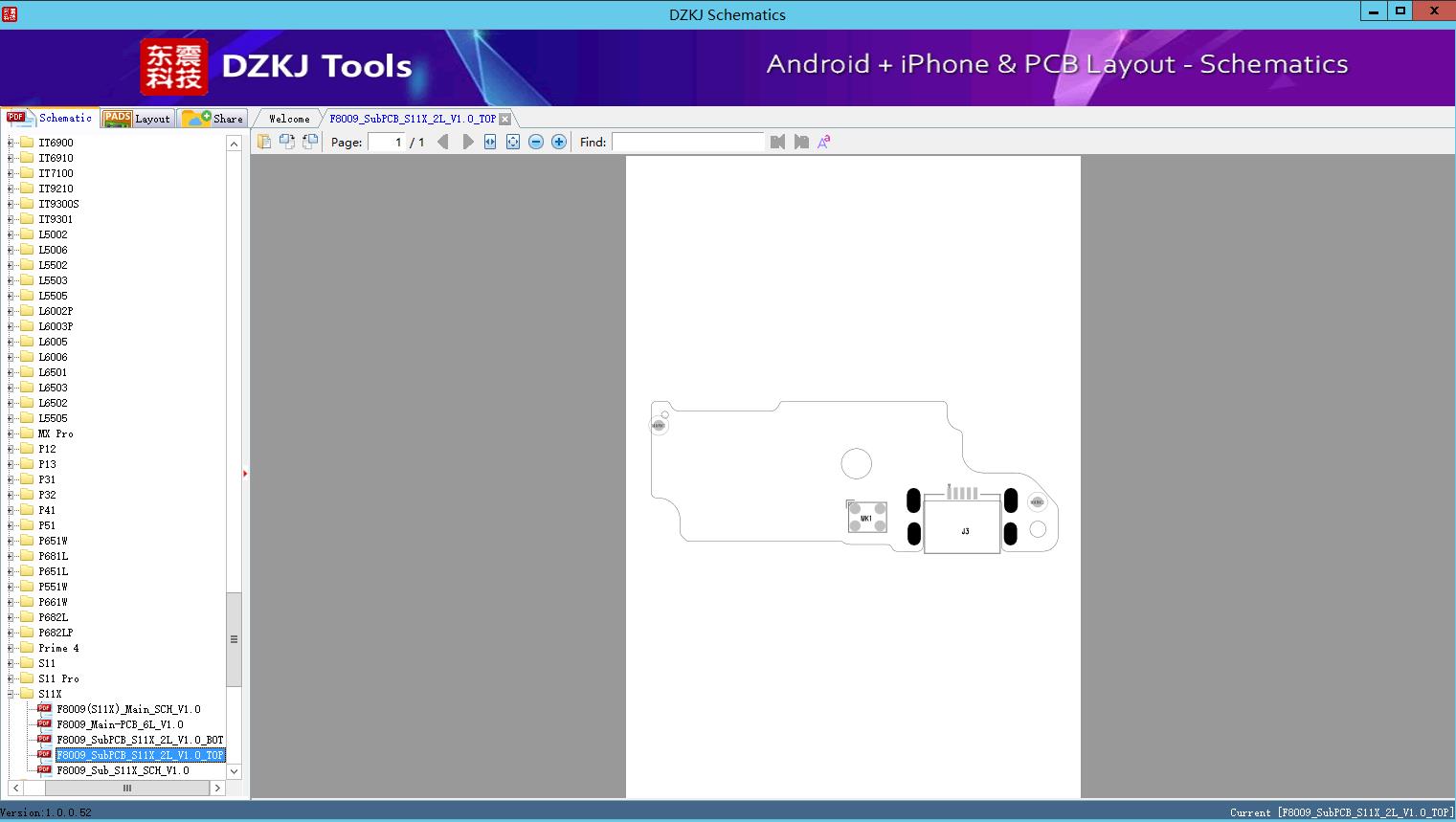
Task: Open the Share tab
Action: (x=213, y=119)
